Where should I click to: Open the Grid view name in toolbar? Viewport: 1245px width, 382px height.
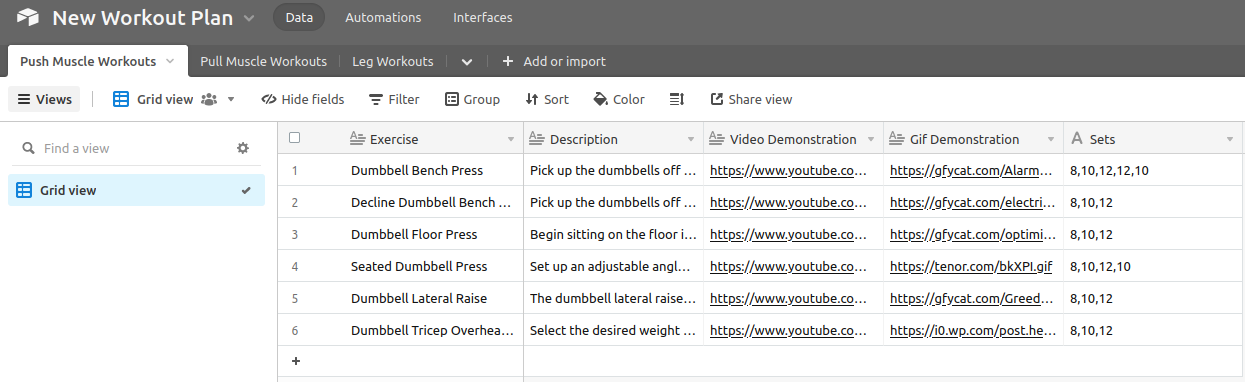(152, 99)
